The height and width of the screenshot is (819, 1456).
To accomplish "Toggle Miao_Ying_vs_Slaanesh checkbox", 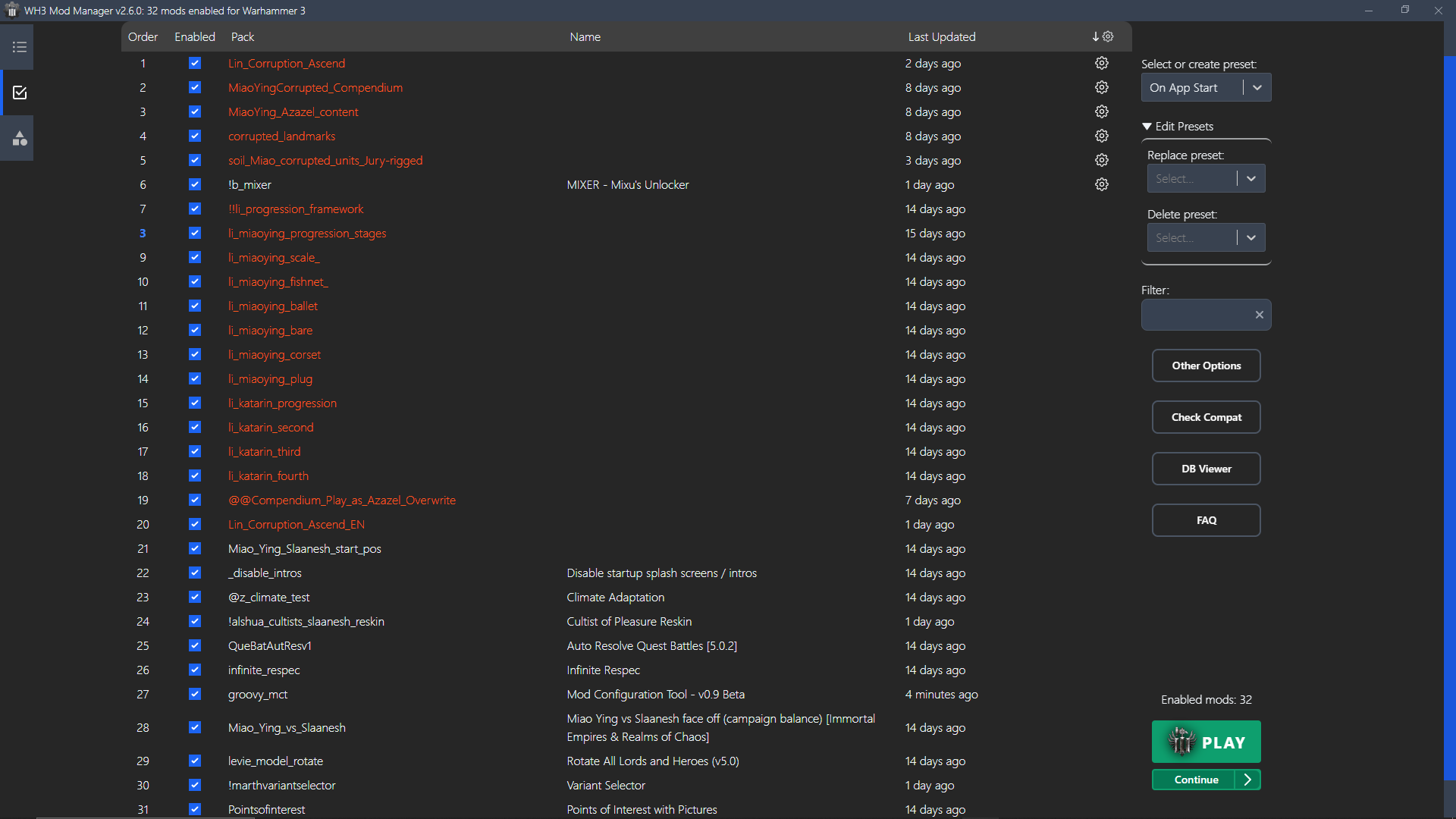I will [x=195, y=727].
